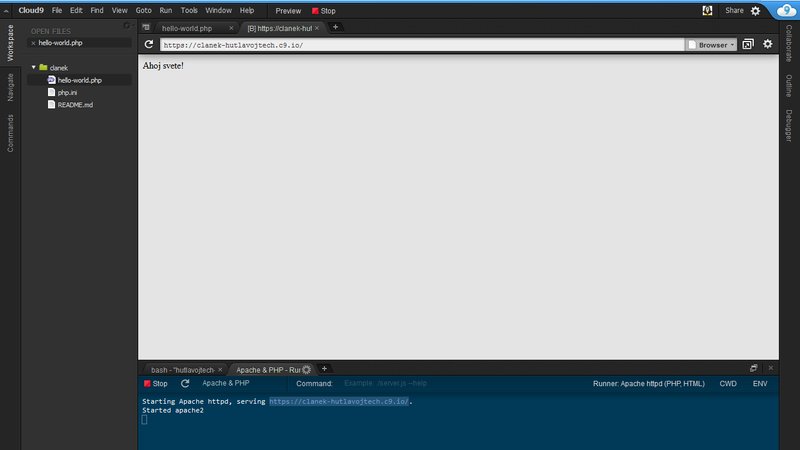800x450 pixels.
Task: Collapse the clanek folder
Action: tap(34, 67)
